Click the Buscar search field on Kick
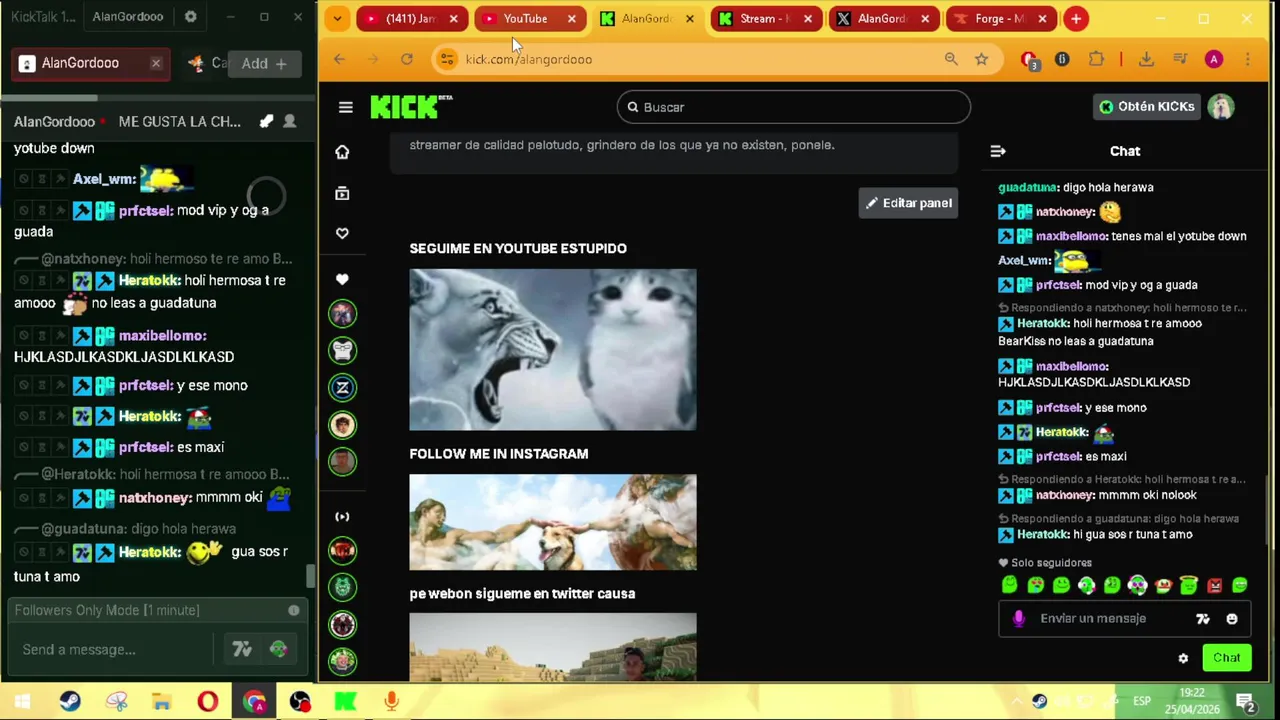The image size is (1280, 720). pos(794,107)
